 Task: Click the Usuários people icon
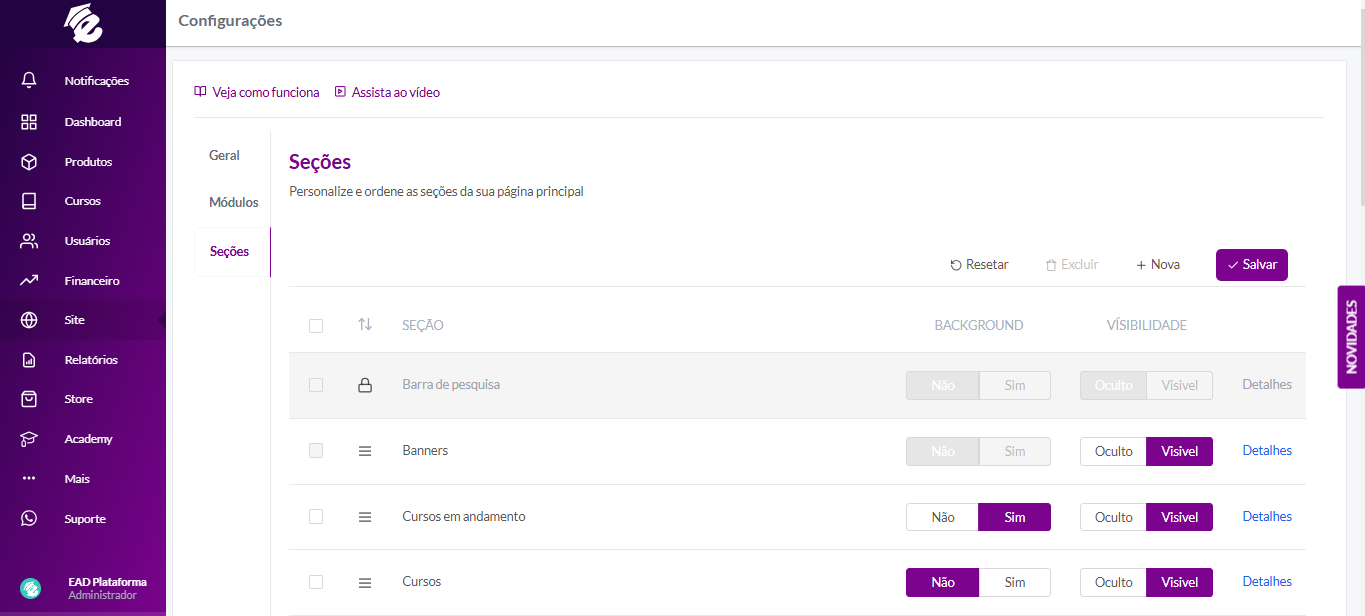tap(29, 241)
